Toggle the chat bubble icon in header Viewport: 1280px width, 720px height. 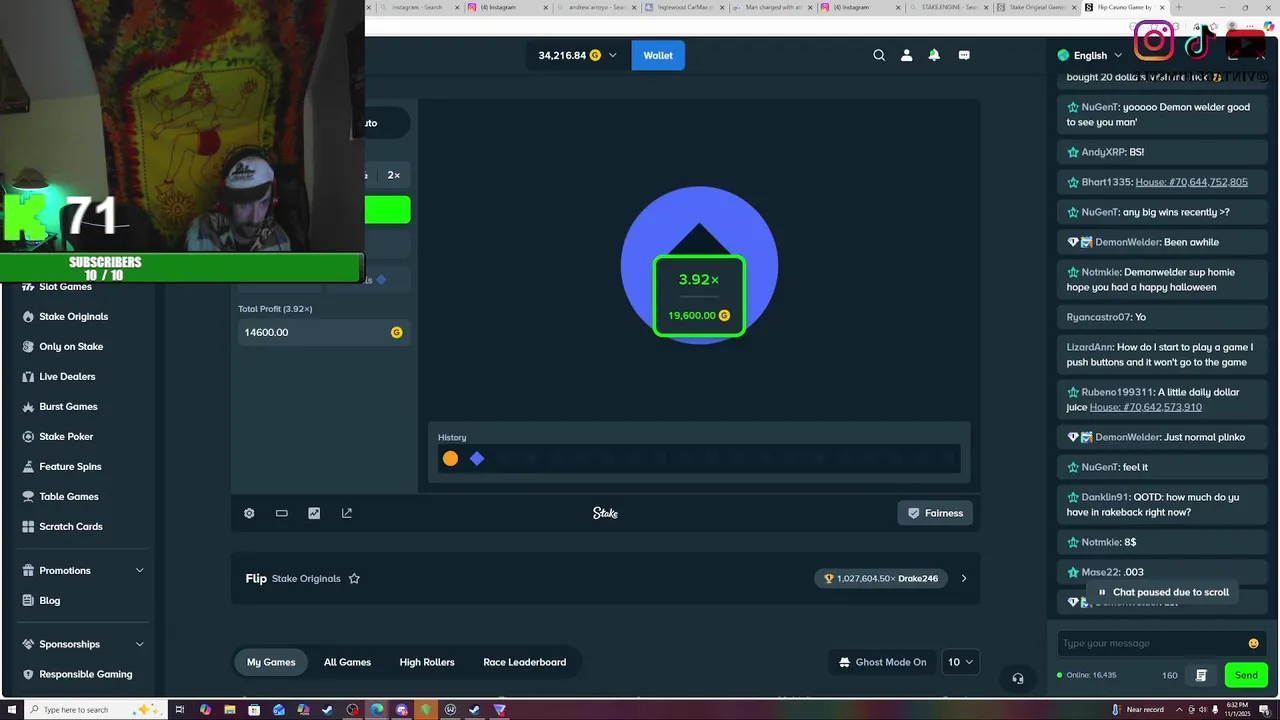click(x=964, y=55)
